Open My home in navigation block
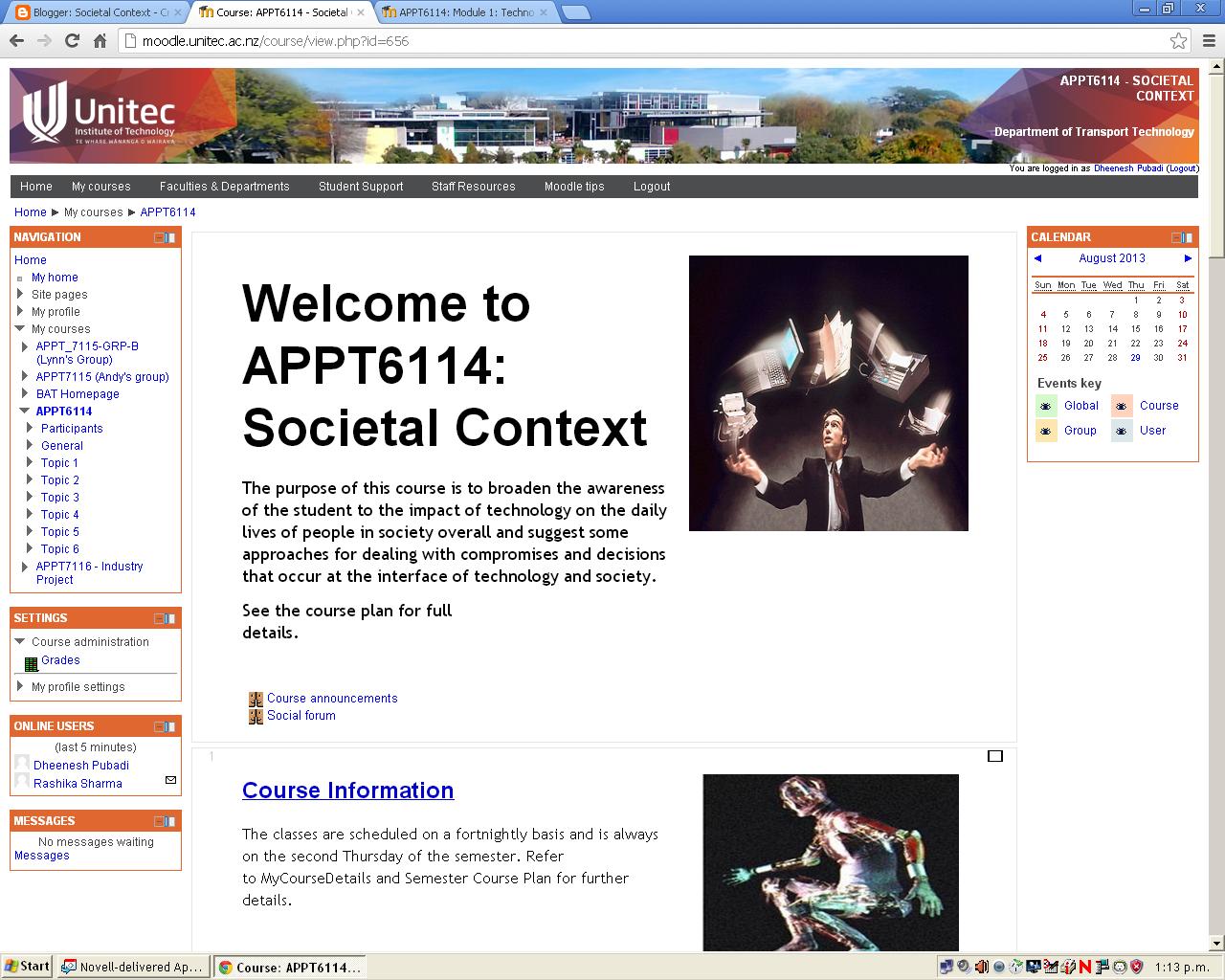The width and height of the screenshot is (1225, 980). click(55, 278)
